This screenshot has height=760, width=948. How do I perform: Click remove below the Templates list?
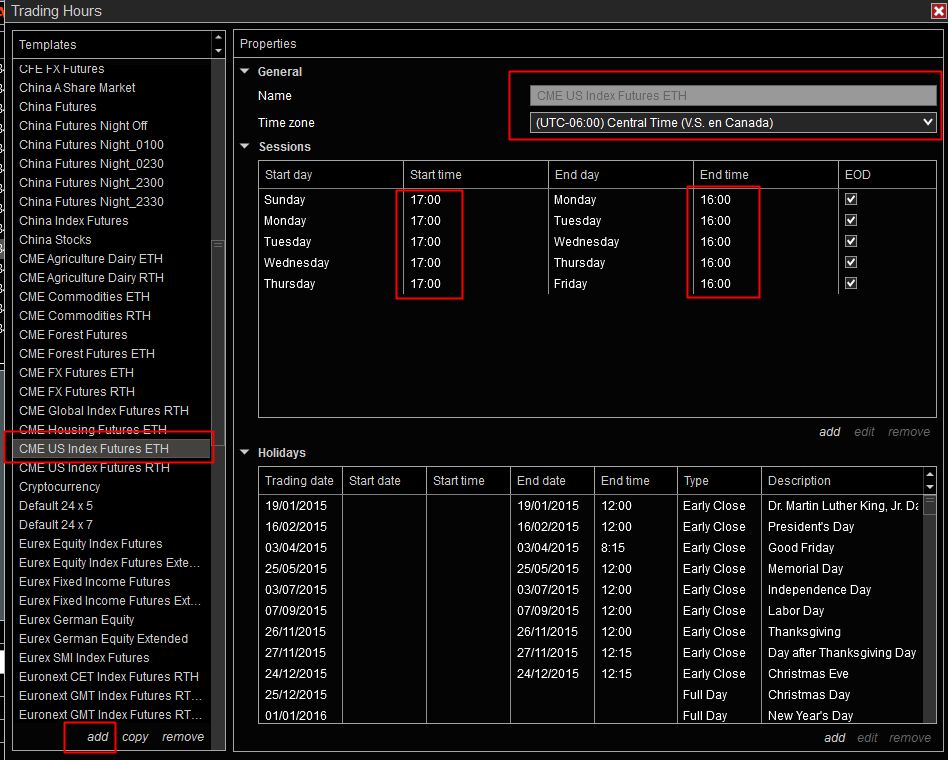pos(183,737)
